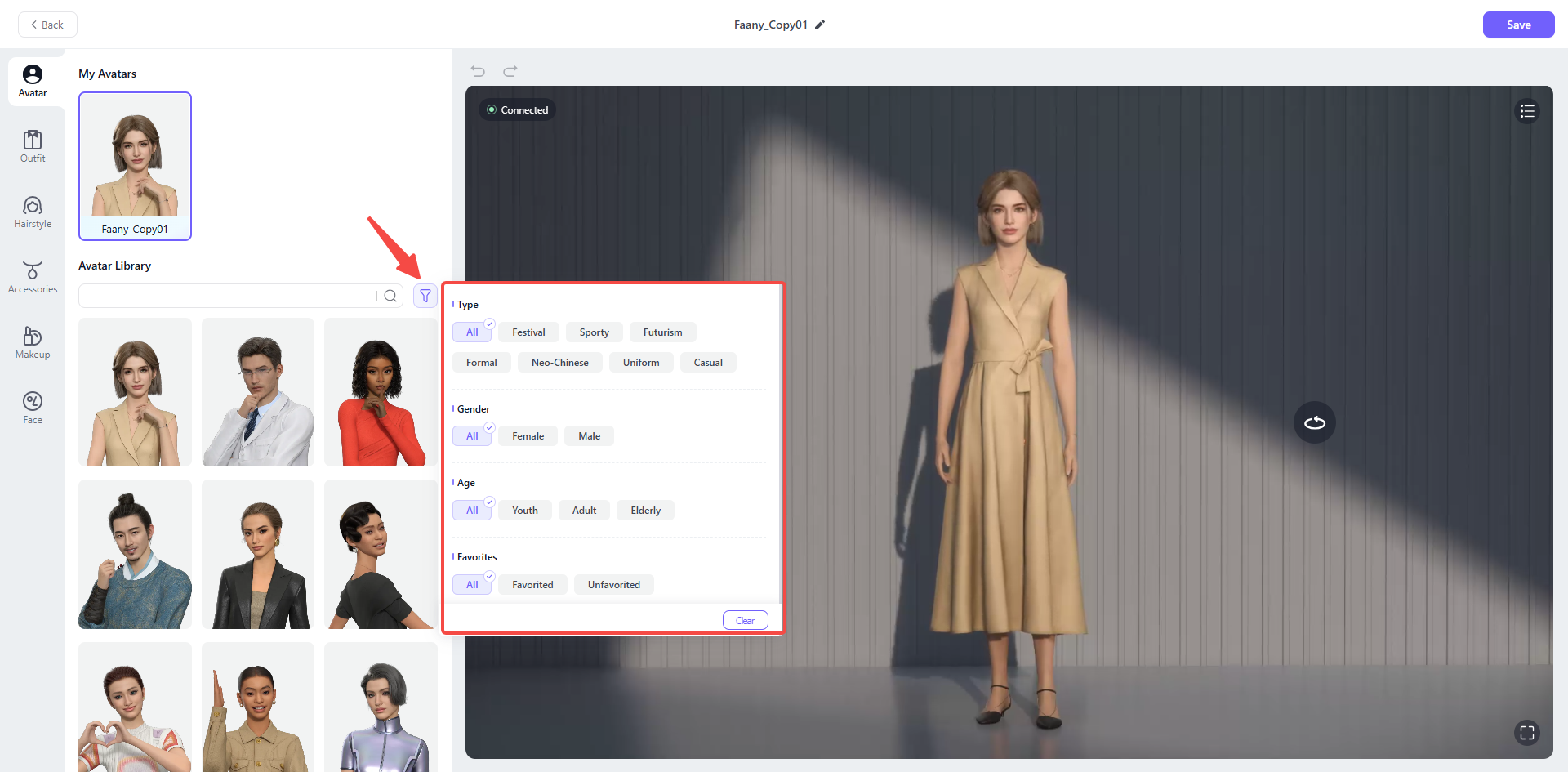Select Faany_Copy01 avatar under My Avatars
This screenshot has height=772, width=1568.
(x=135, y=166)
